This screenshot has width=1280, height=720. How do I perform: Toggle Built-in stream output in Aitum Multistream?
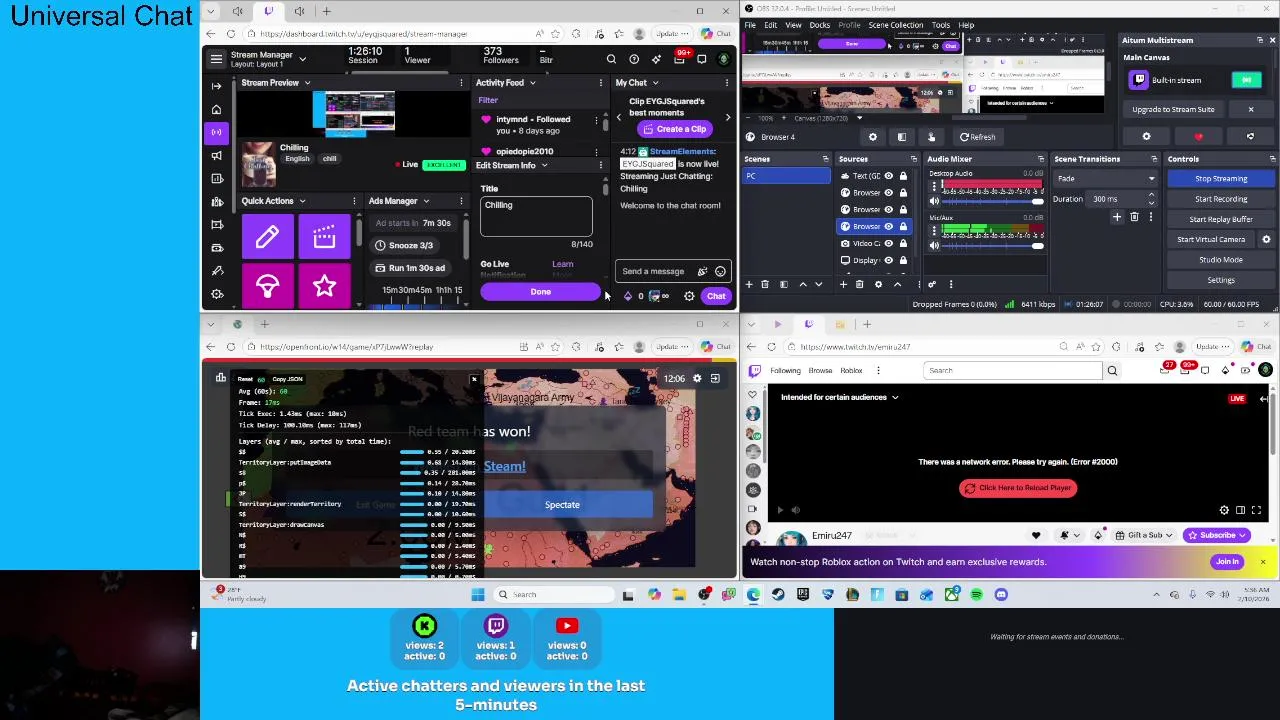pyautogui.click(x=1247, y=80)
